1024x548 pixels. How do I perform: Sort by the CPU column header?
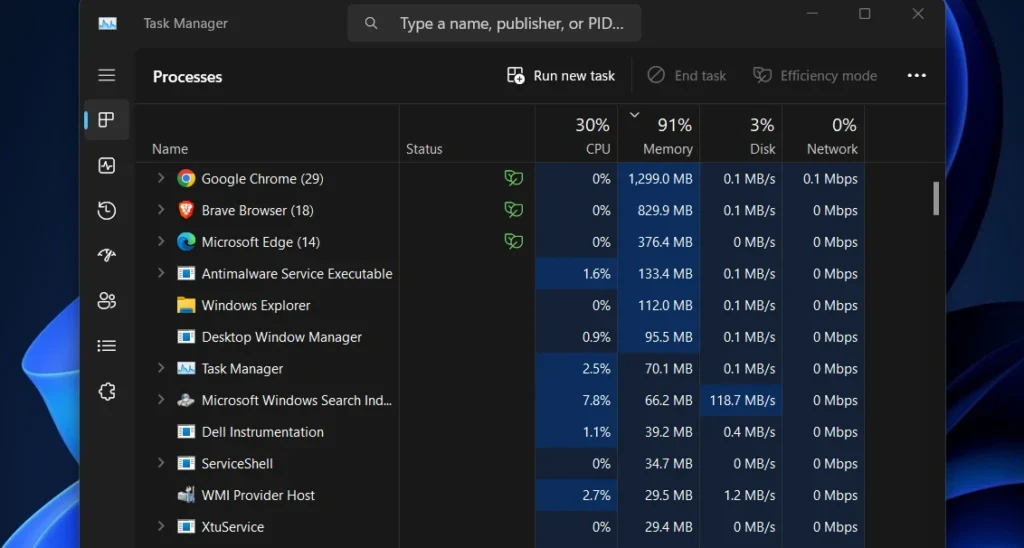(576, 134)
